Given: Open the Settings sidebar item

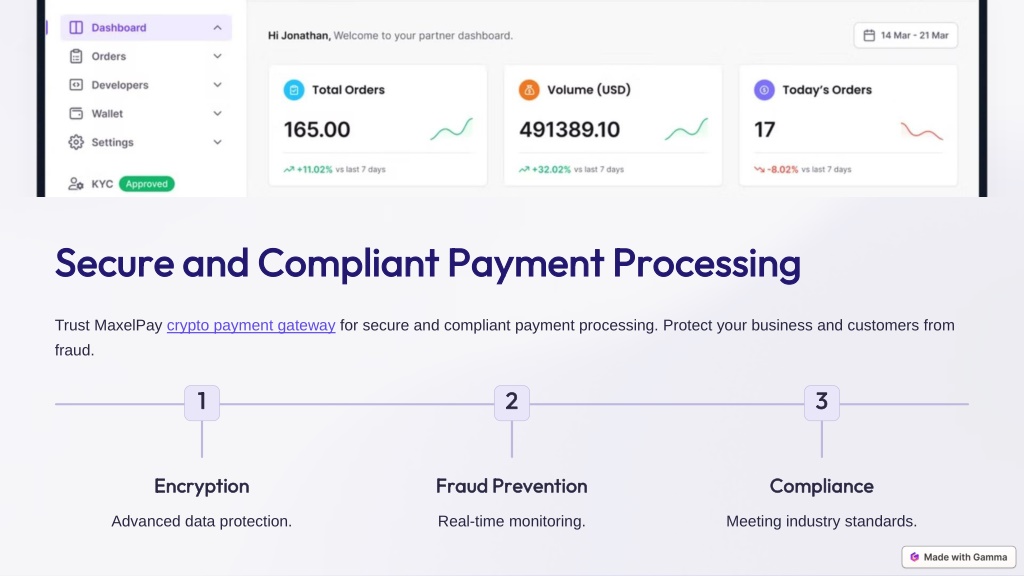Looking at the screenshot, I should tap(146, 142).
